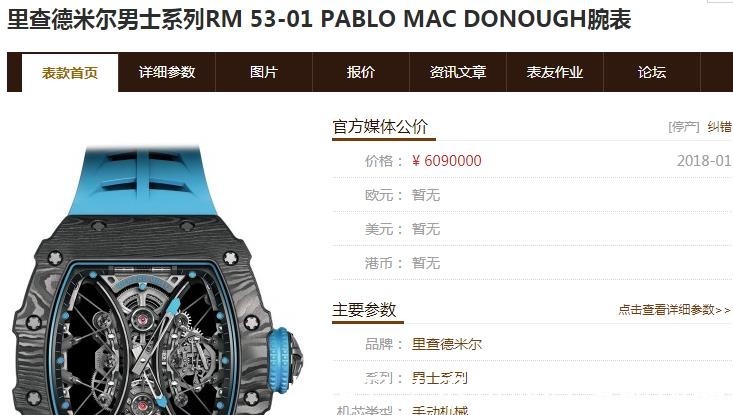733x415 pixels.
Task: Open the 表款首页 tab
Action: click(x=70, y=73)
